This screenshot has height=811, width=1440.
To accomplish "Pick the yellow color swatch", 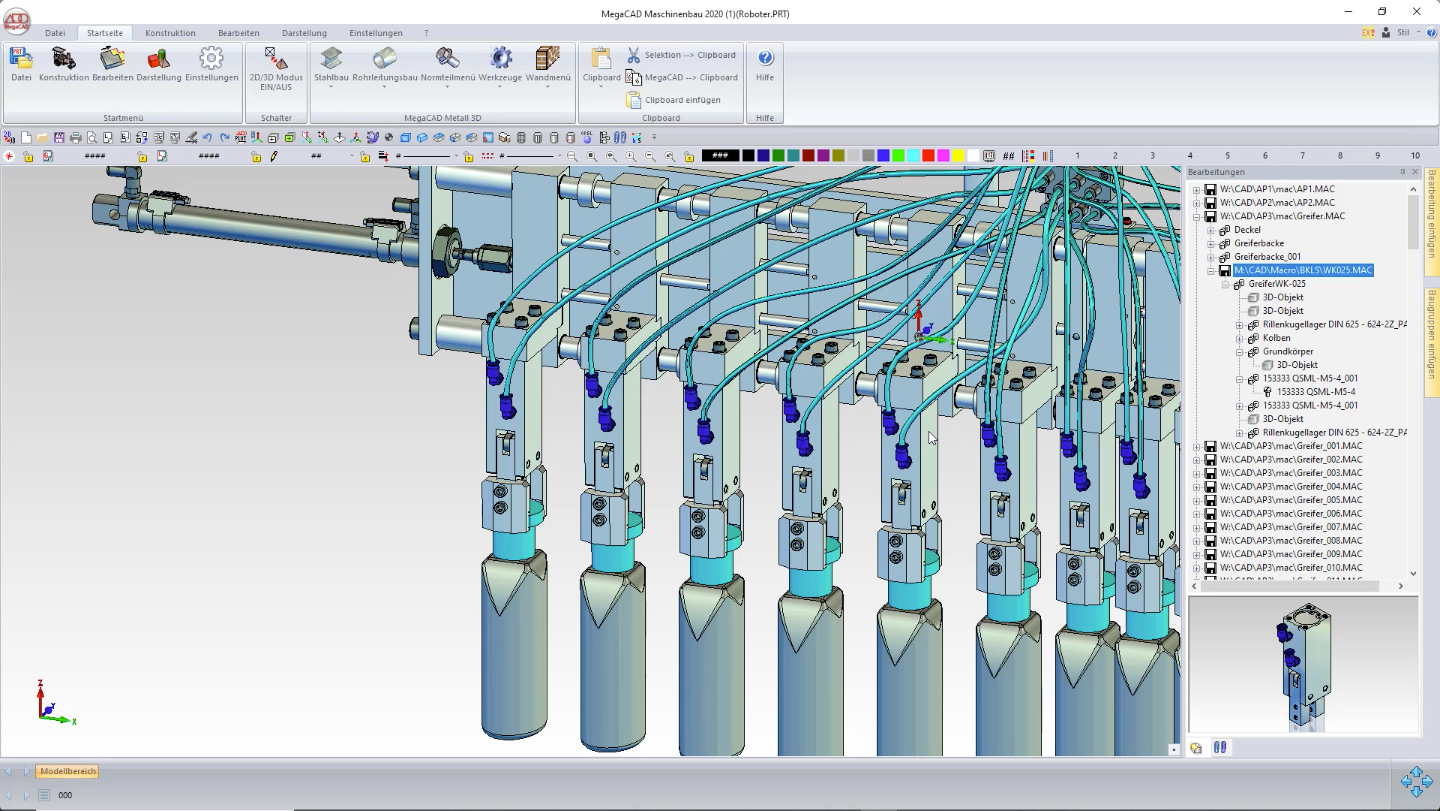I will click(x=957, y=156).
